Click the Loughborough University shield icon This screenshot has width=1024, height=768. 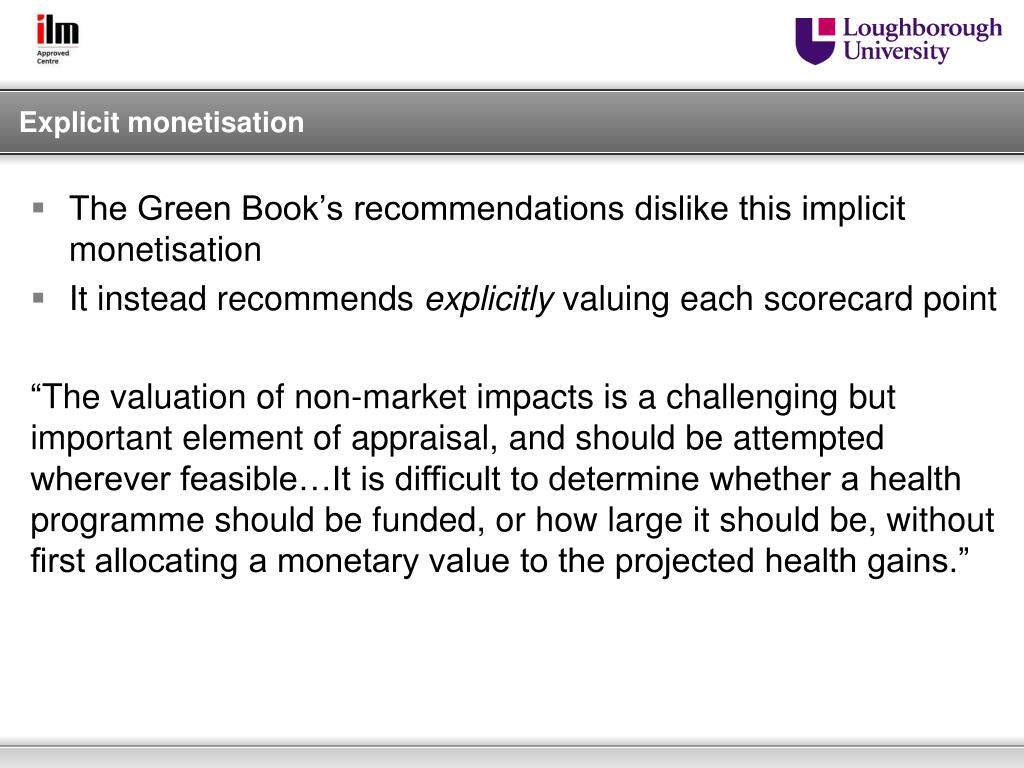coord(815,40)
